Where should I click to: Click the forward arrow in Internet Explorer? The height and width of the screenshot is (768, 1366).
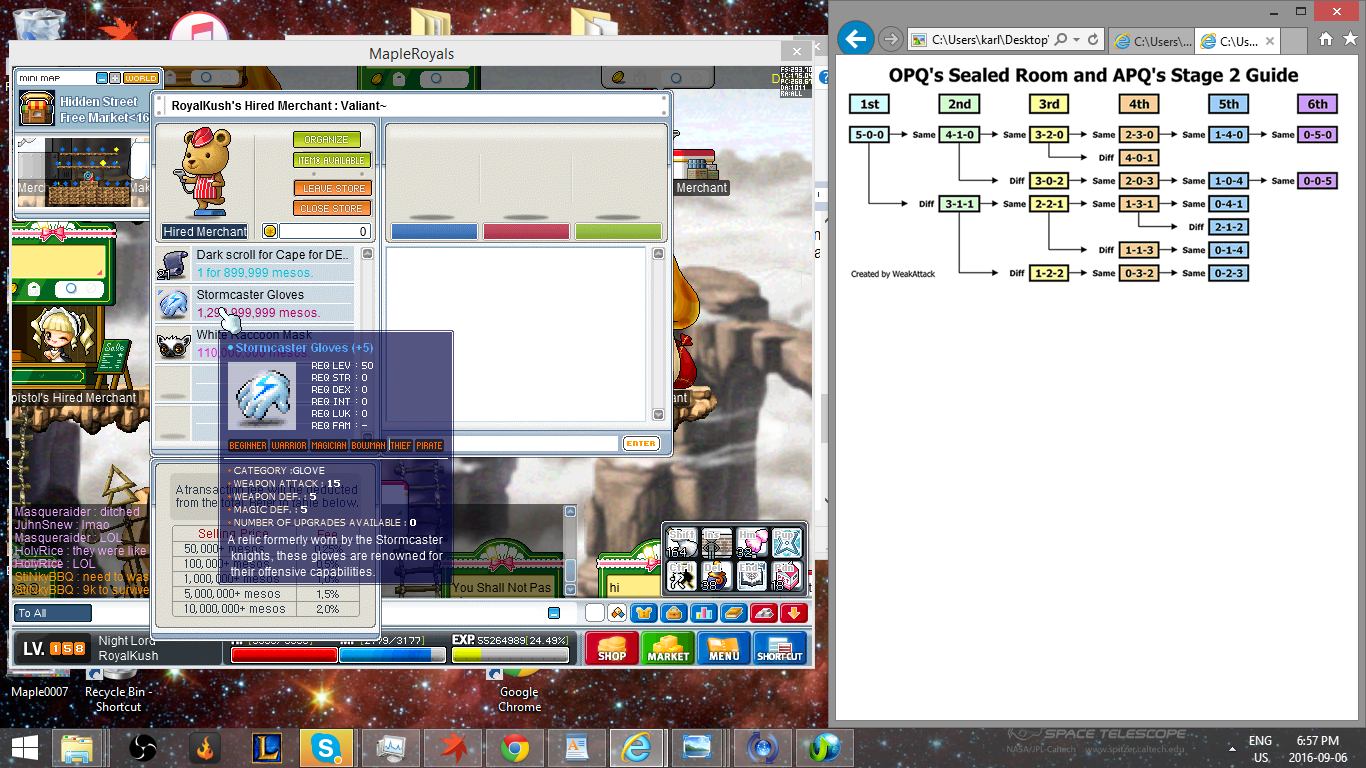tap(890, 39)
